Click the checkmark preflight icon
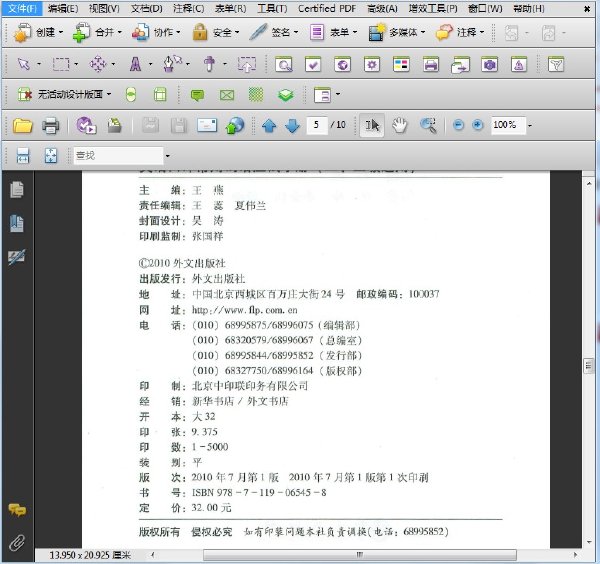600x564 pixels. point(313,65)
